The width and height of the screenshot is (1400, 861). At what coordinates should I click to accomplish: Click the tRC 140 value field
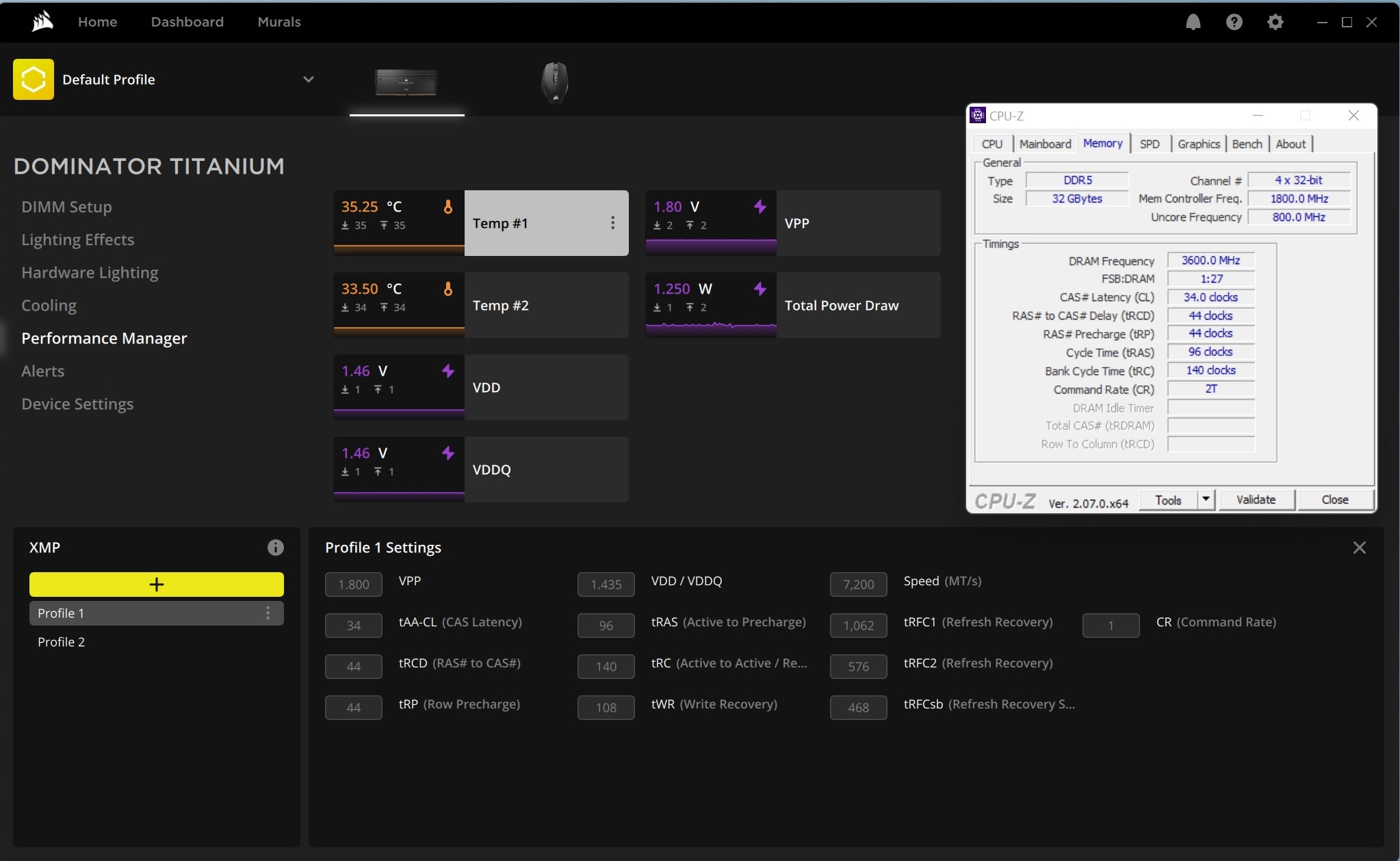tap(606, 667)
